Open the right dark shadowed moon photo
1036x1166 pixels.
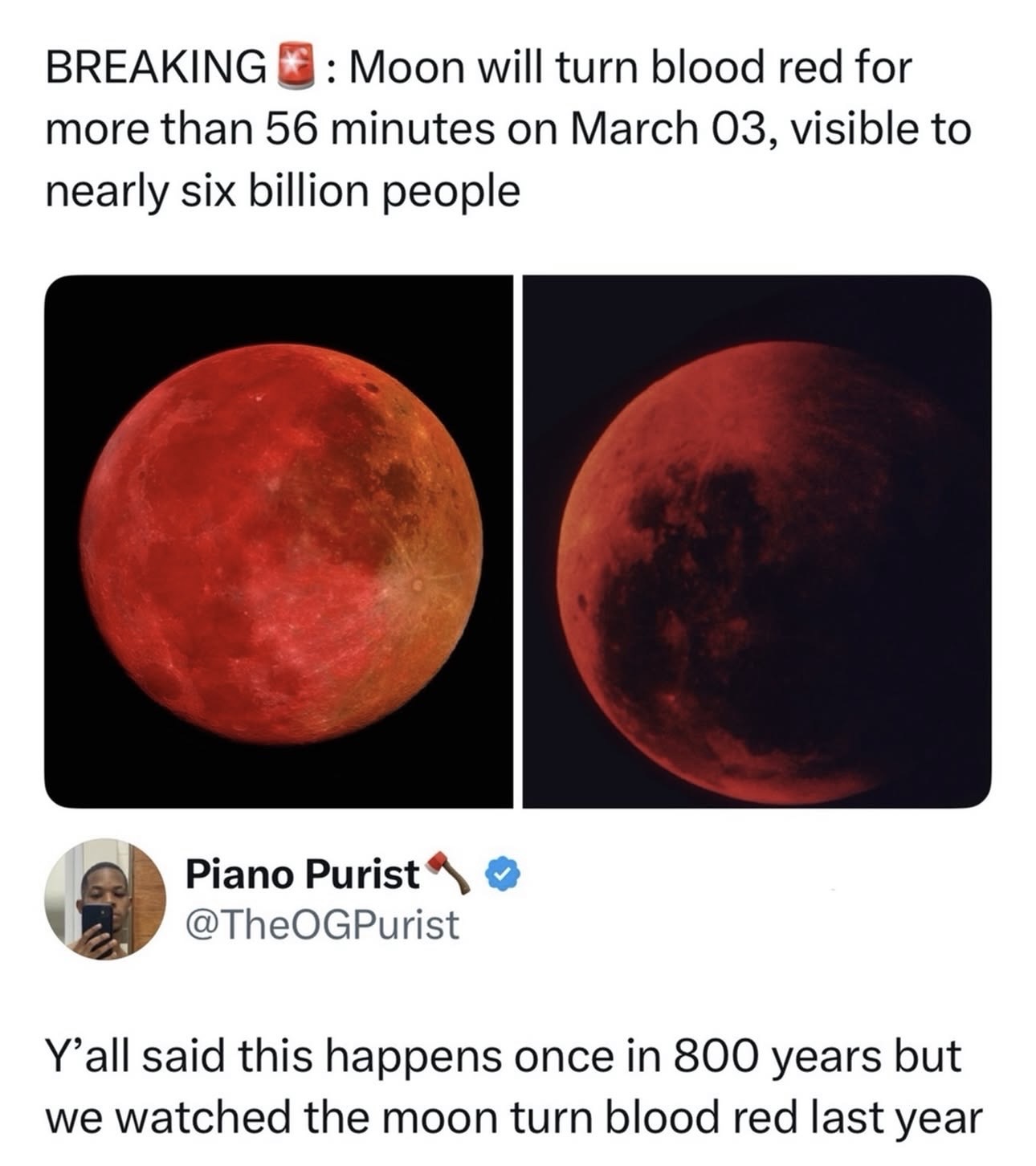(757, 541)
